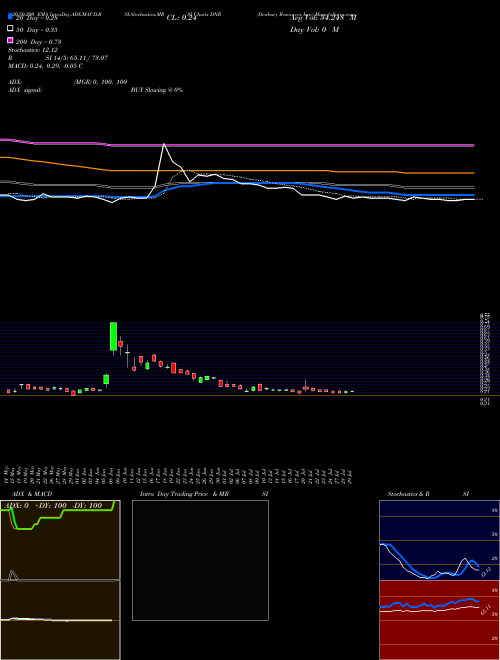Click the 'CL: 0.24' closing price label

point(181,18)
